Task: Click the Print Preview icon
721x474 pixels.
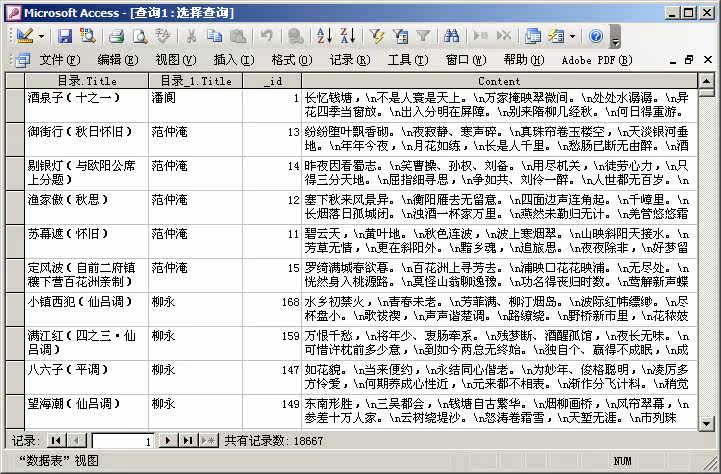Action: 140,36
